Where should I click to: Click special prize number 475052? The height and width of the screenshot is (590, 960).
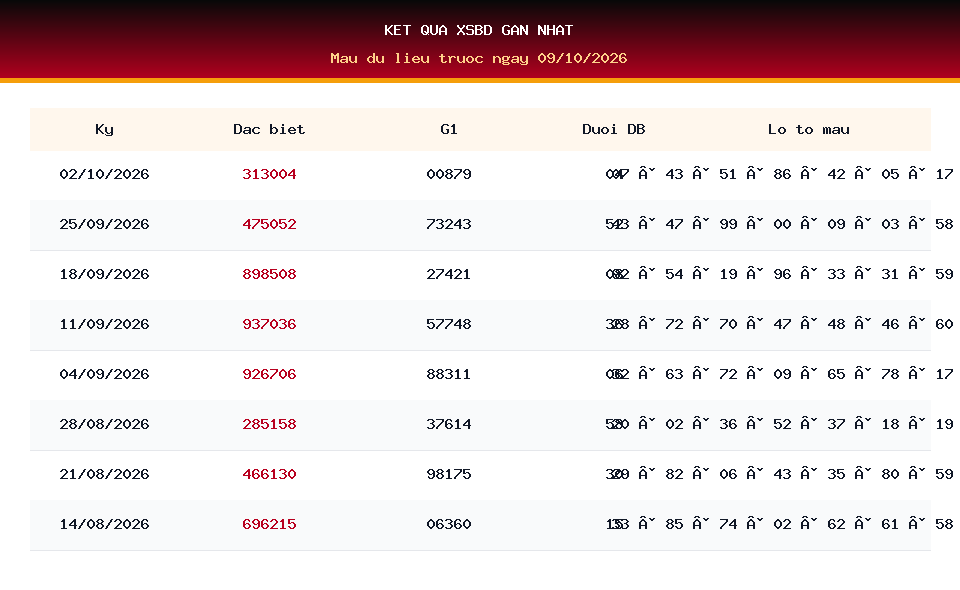pyautogui.click(x=269, y=224)
